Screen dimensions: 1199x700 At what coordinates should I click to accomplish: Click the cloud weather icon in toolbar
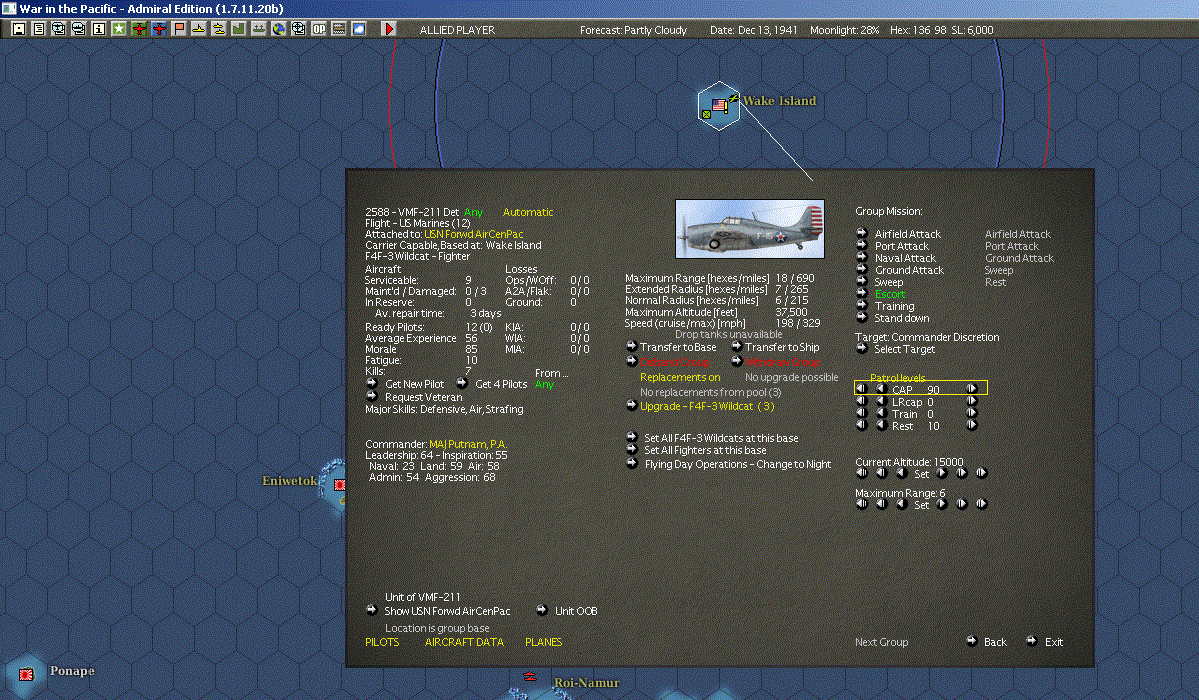point(359,29)
